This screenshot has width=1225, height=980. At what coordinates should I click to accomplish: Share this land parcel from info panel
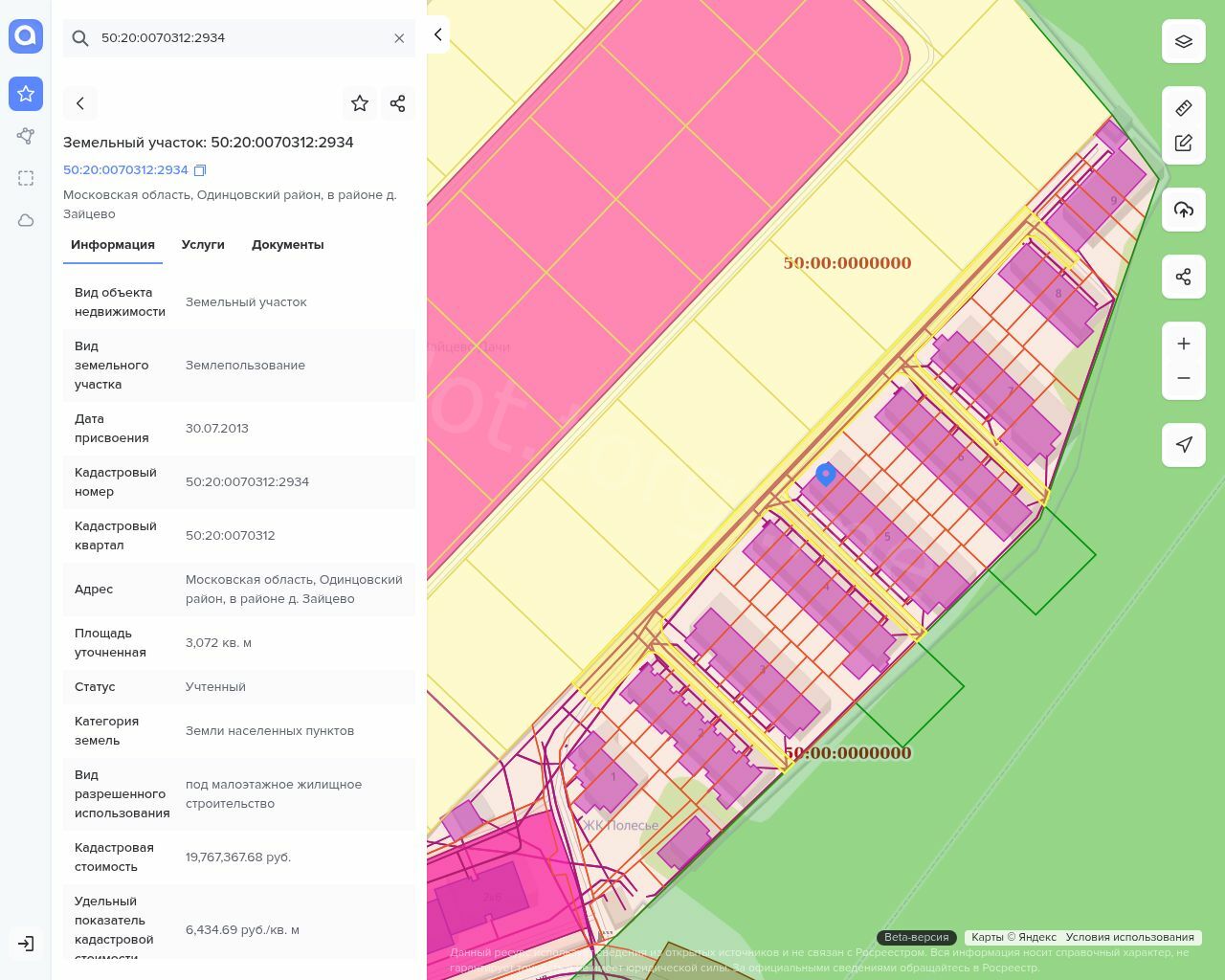coord(398,103)
